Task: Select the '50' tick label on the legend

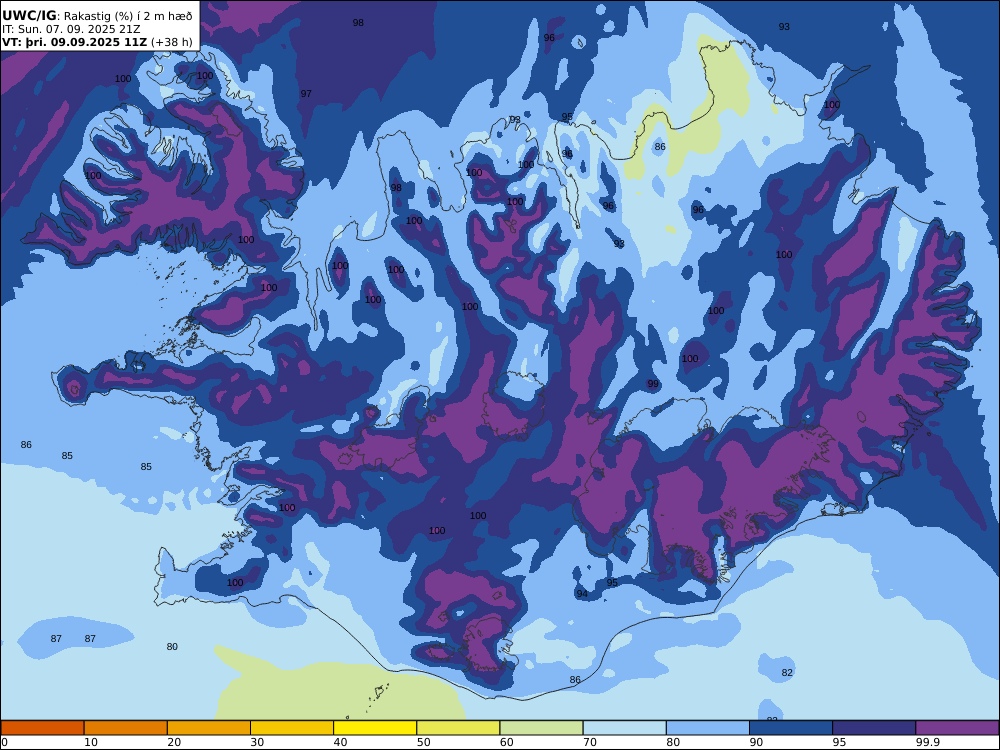Action: (x=423, y=742)
